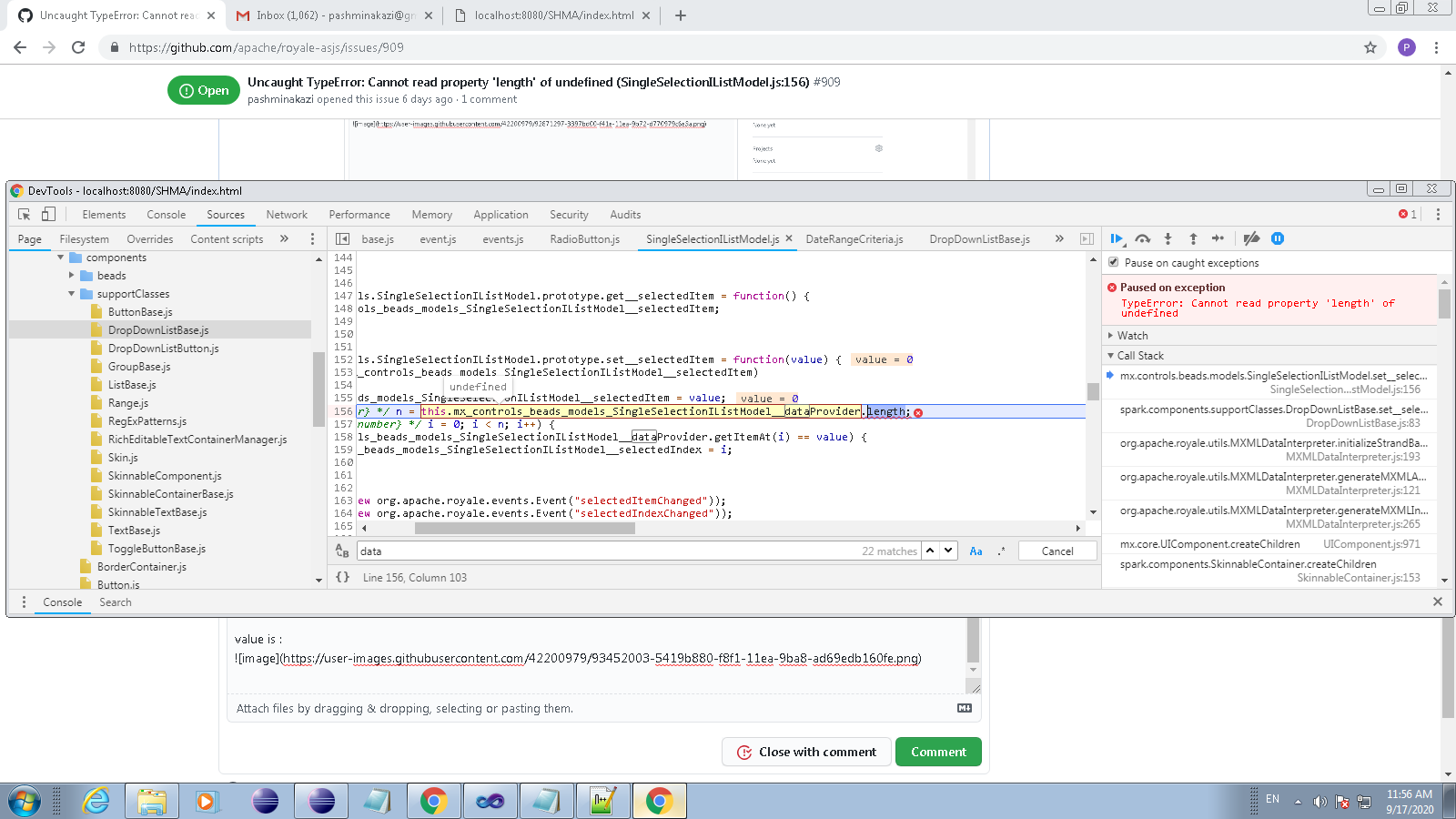The image size is (1456, 819).
Task: Click the inspect element picker icon
Action: click(x=24, y=215)
